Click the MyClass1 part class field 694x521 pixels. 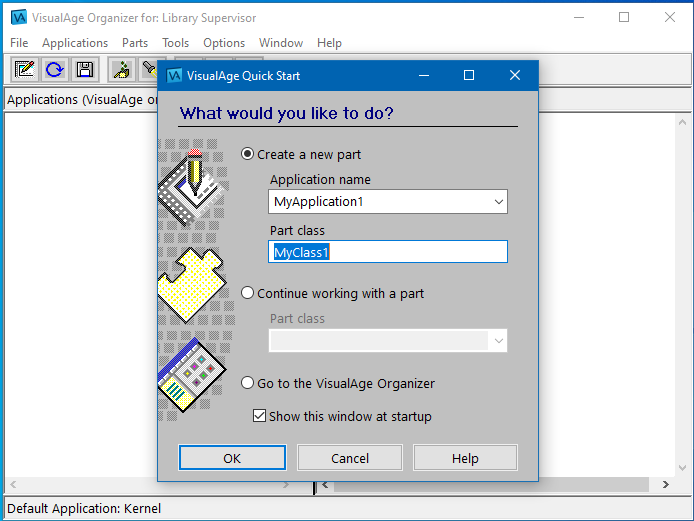(388, 252)
